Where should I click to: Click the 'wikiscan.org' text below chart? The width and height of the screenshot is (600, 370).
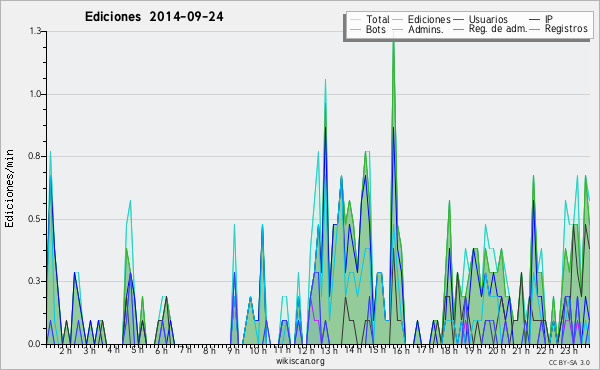click(300, 361)
